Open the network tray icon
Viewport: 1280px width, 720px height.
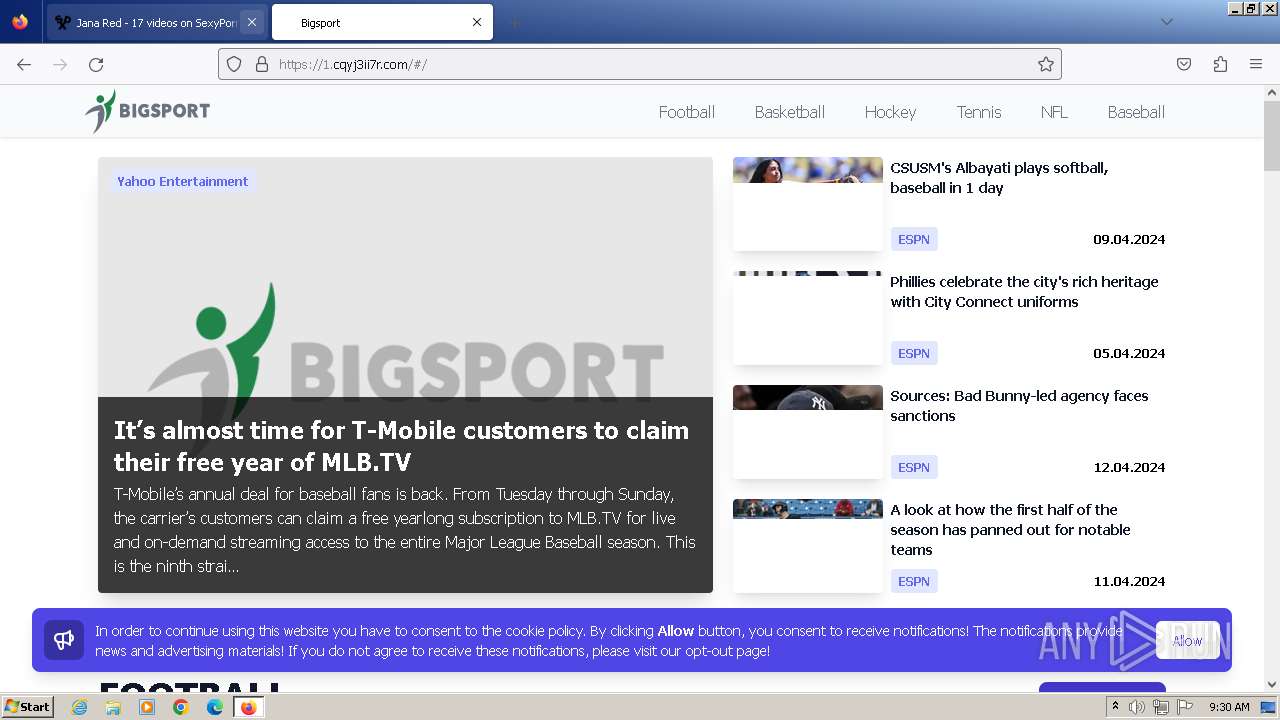click(1161, 707)
